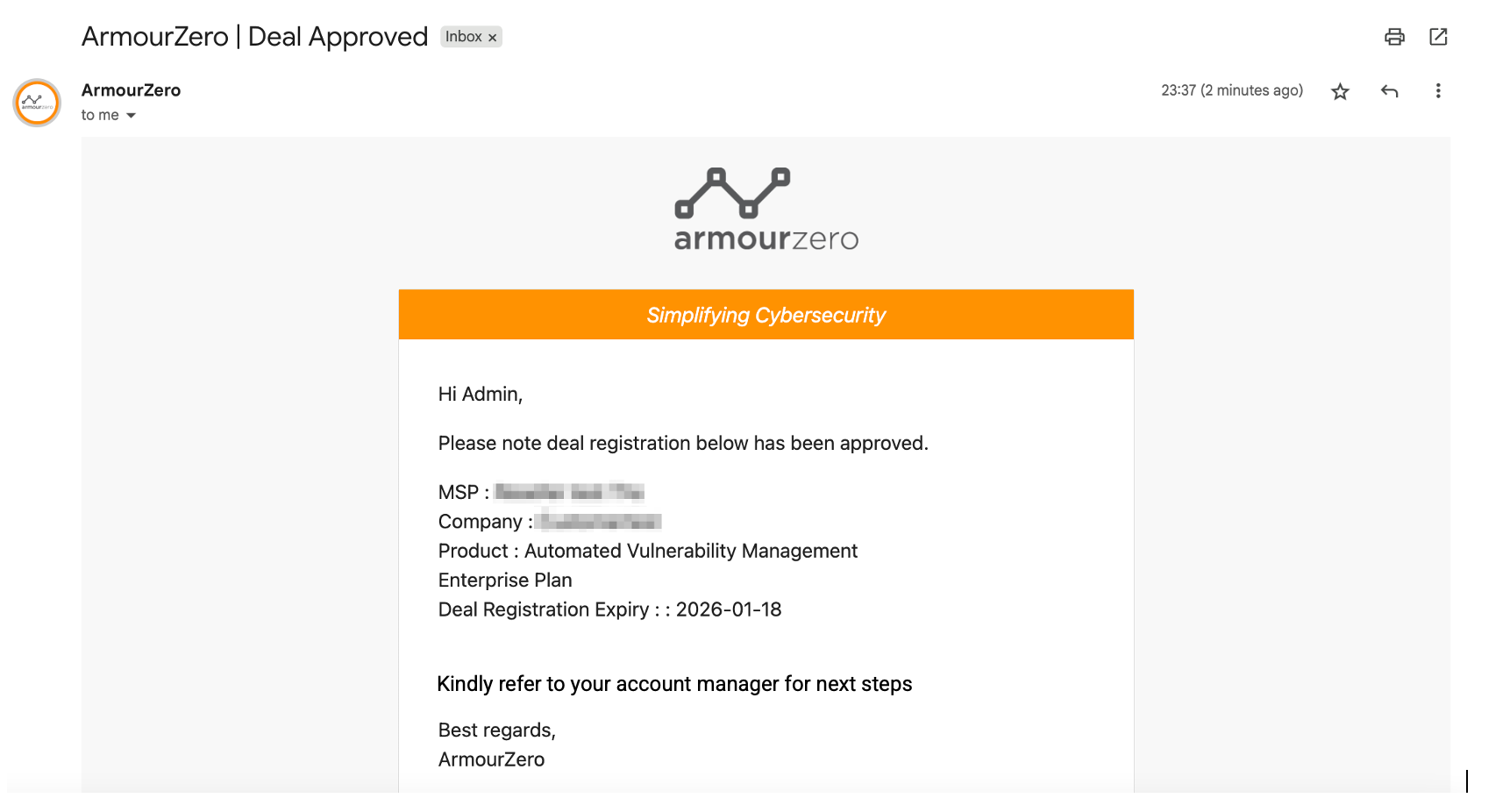Open the three-dot More options menu
The image size is (1510, 812).
pos(1438,91)
